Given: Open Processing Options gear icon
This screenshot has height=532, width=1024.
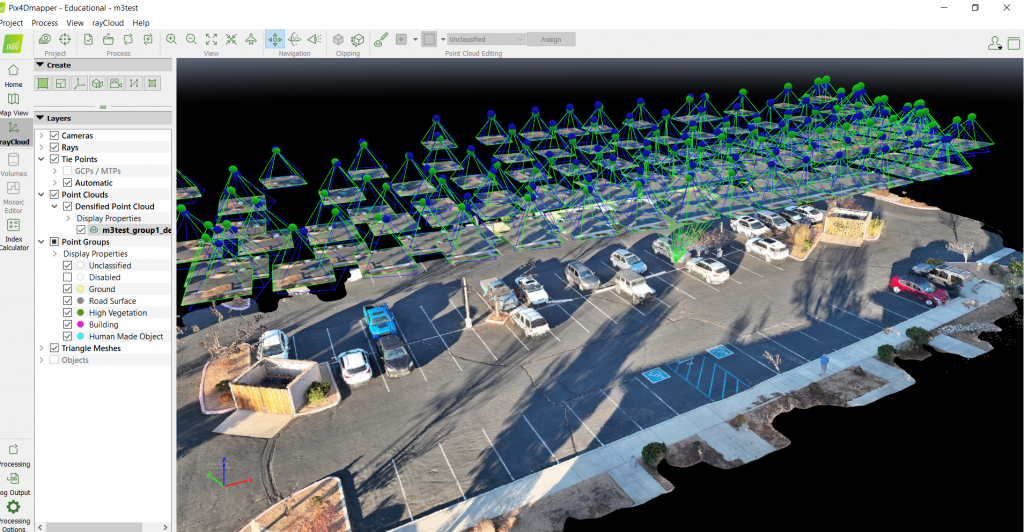Looking at the screenshot, I should [x=13, y=510].
